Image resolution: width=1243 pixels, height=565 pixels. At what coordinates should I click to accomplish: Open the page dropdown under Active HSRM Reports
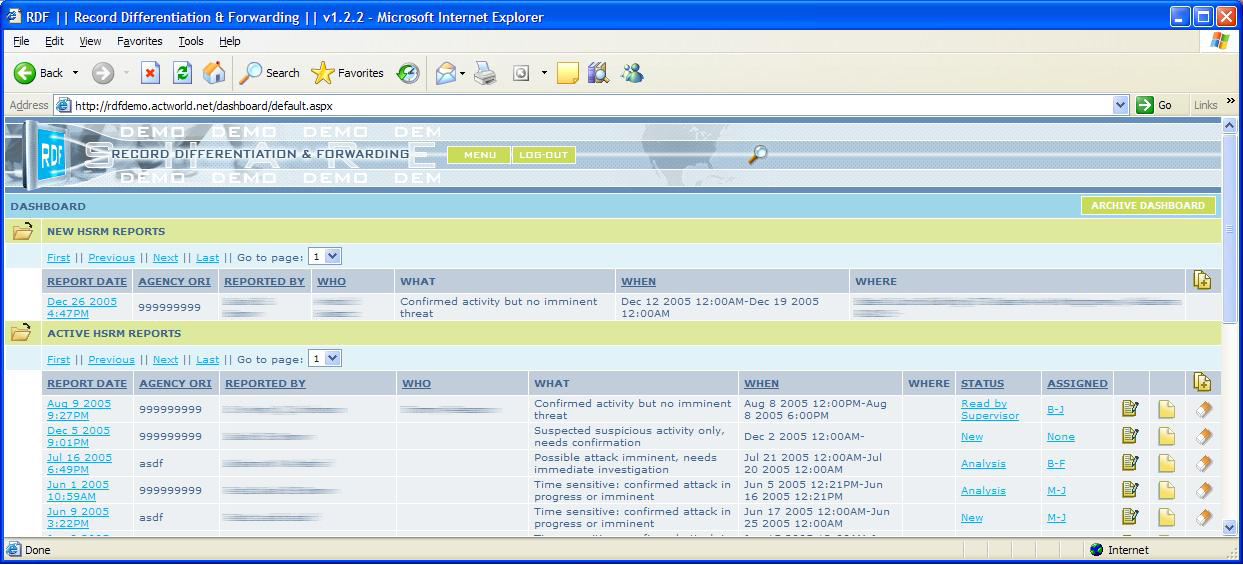click(325, 358)
